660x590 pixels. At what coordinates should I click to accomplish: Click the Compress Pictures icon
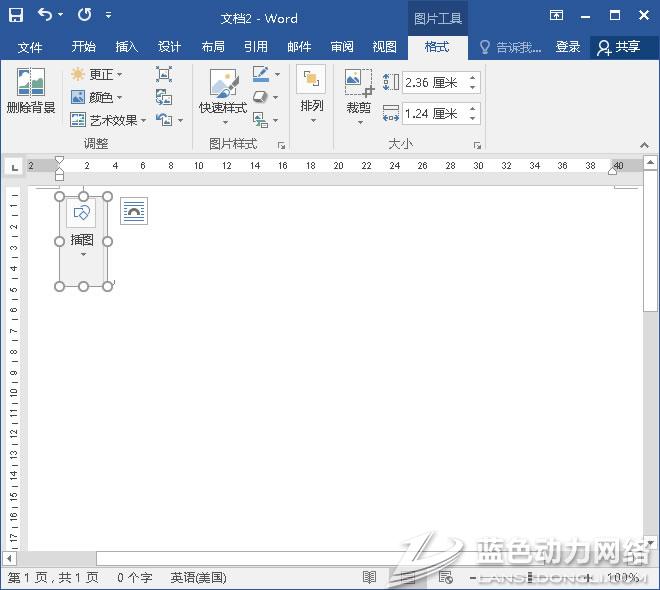tap(164, 74)
